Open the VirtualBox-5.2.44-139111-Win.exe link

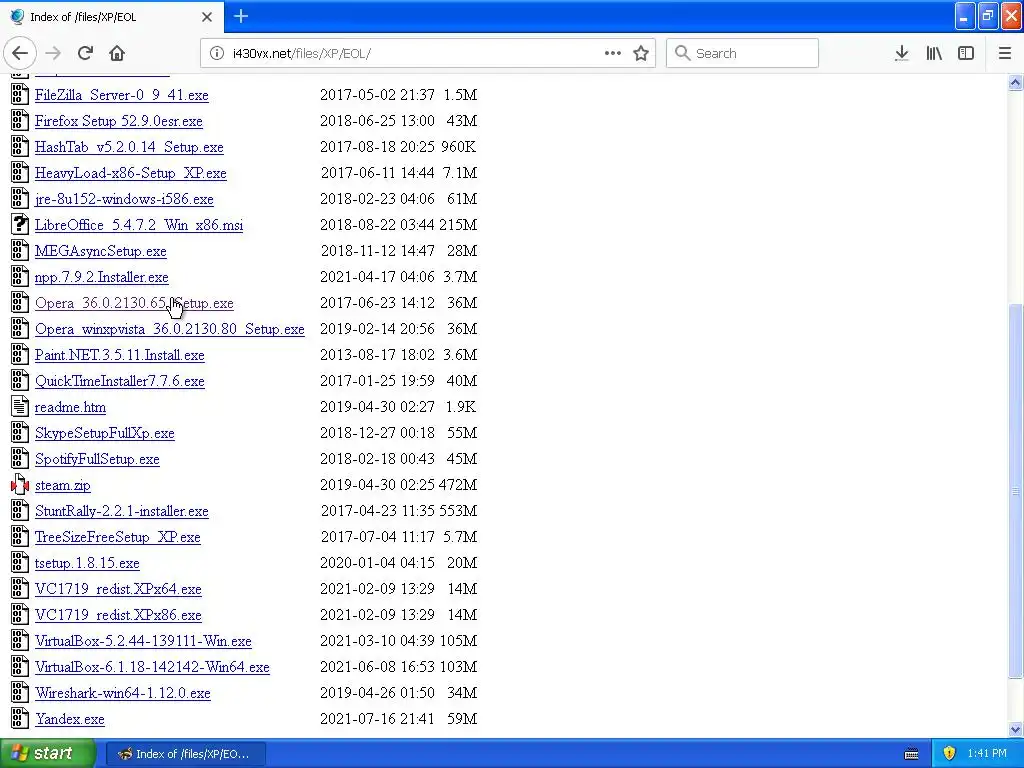(x=143, y=641)
